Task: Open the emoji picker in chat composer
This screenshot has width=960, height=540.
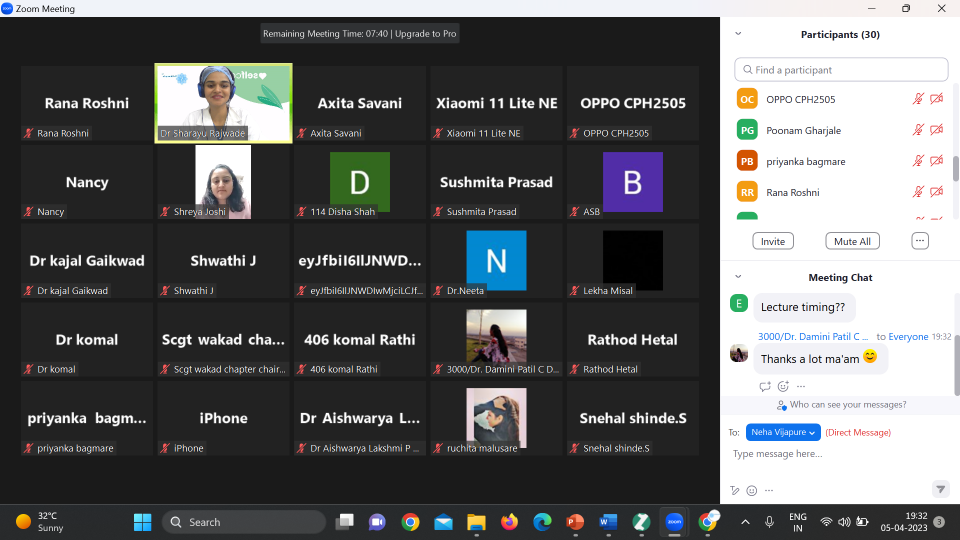Action: point(752,490)
